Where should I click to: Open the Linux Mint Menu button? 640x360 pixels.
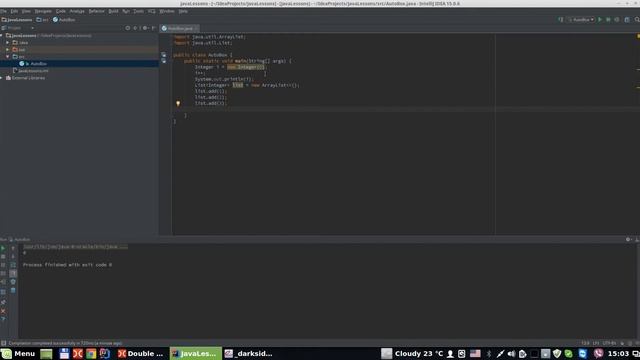pos(18,353)
